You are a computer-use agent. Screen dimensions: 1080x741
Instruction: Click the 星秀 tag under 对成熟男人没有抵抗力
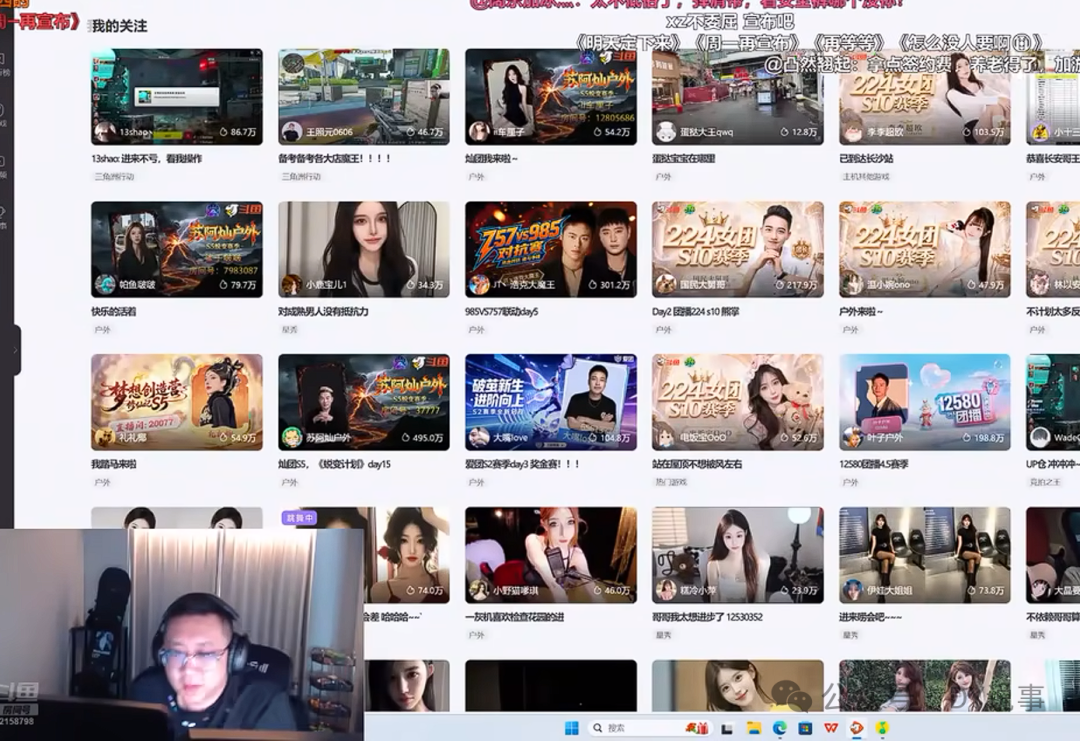pos(289,329)
